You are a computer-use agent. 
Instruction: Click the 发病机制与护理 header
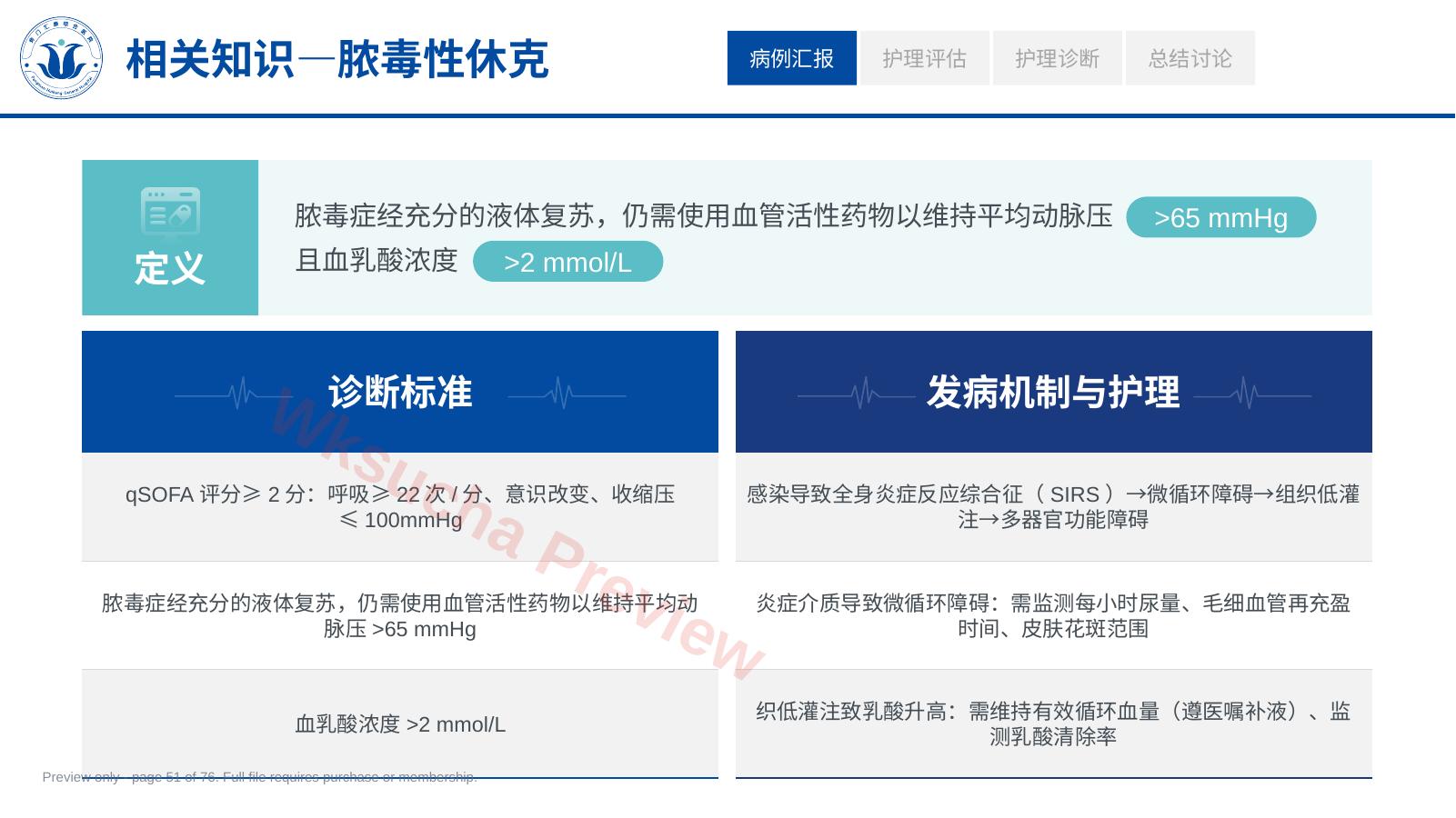click(x=1054, y=392)
